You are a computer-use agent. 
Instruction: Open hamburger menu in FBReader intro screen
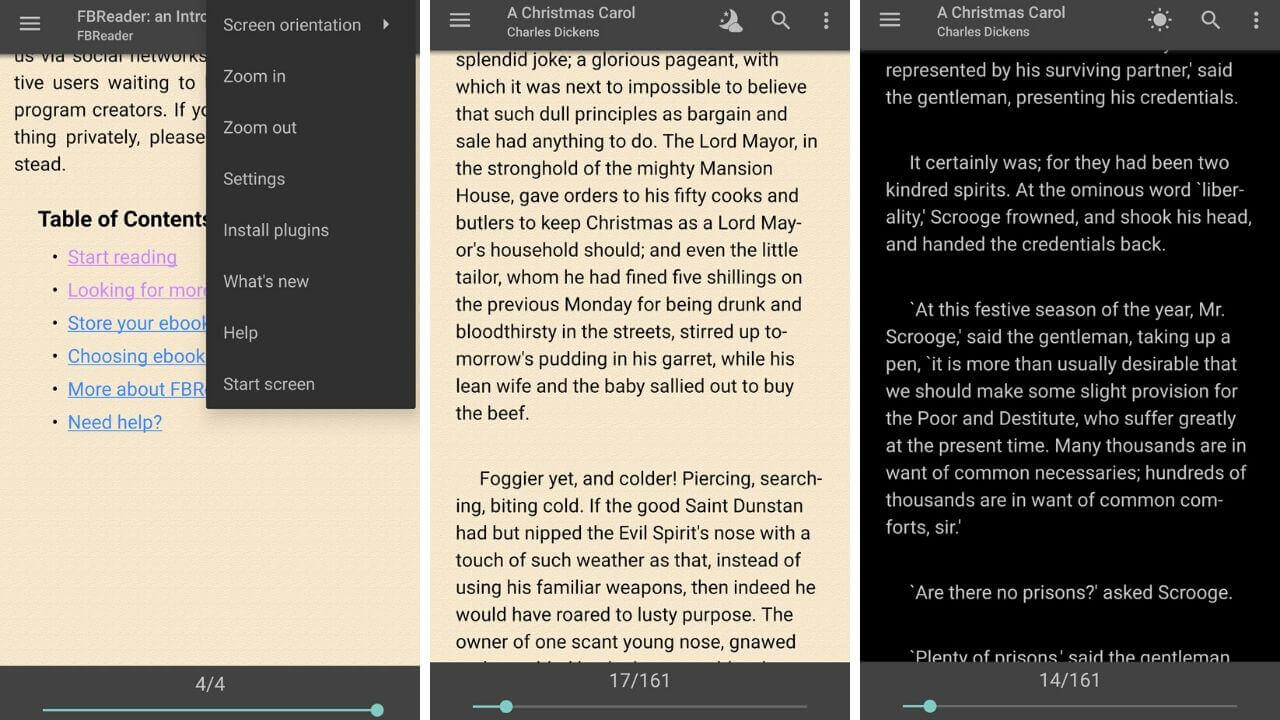(x=30, y=23)
